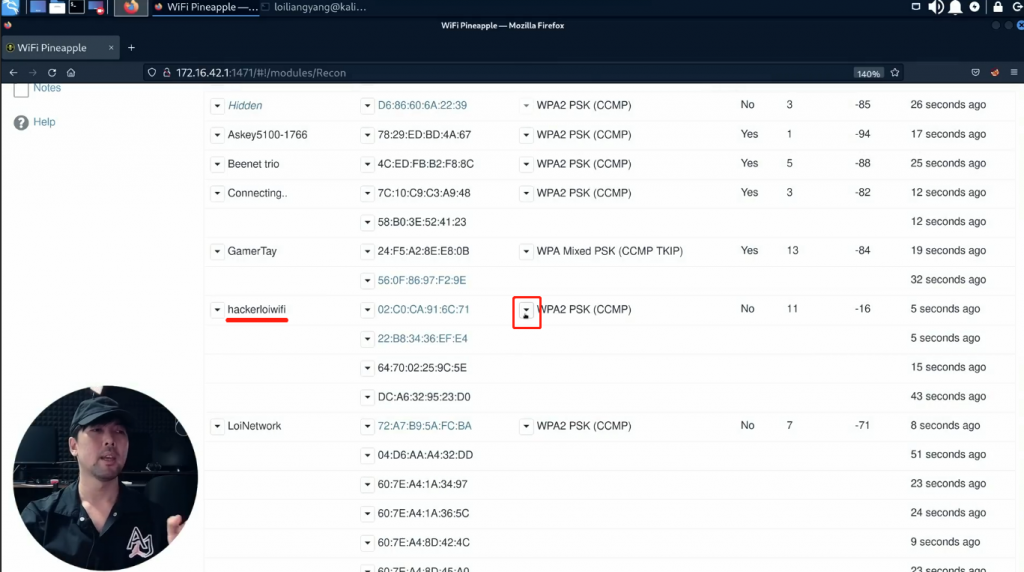This screenshot has width=1024, height=572.
Task: Open the terminal launcher in taskbar
Action: click(x=76, y=7)
